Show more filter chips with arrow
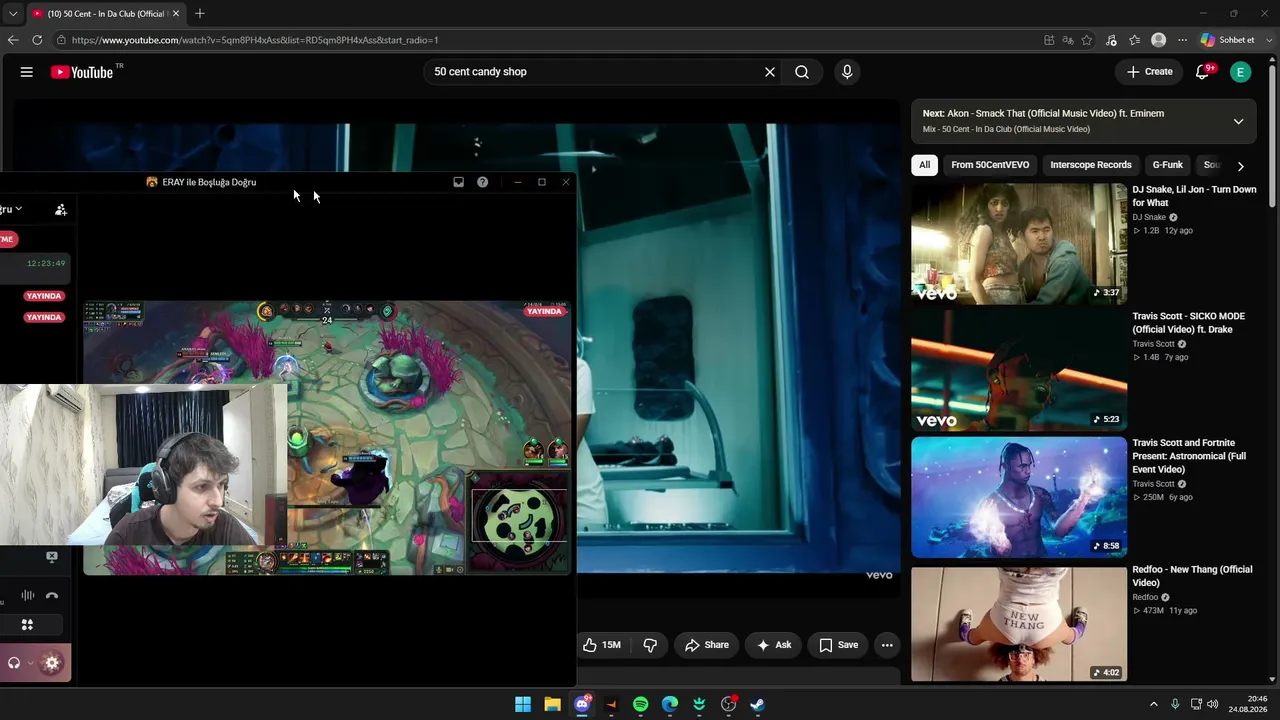 click(1240, 166)
